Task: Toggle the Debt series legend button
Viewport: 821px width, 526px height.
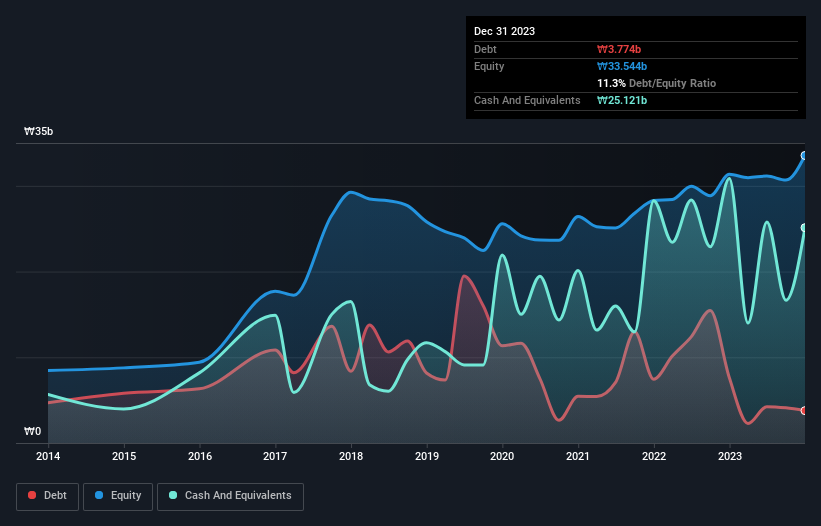Action: point(48,496)
